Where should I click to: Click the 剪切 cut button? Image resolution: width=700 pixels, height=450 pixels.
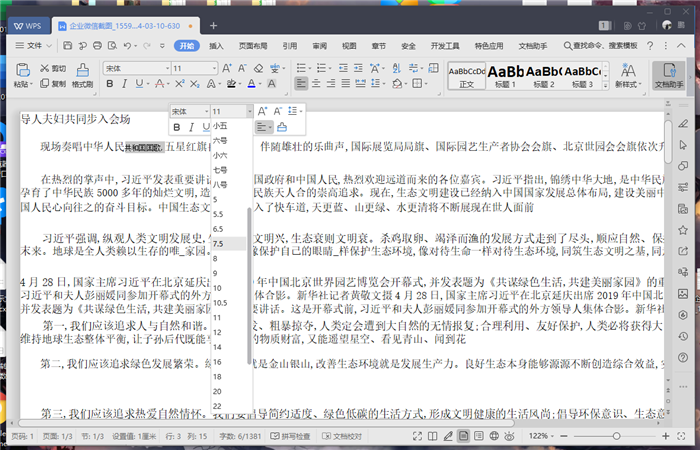point(53,68)
